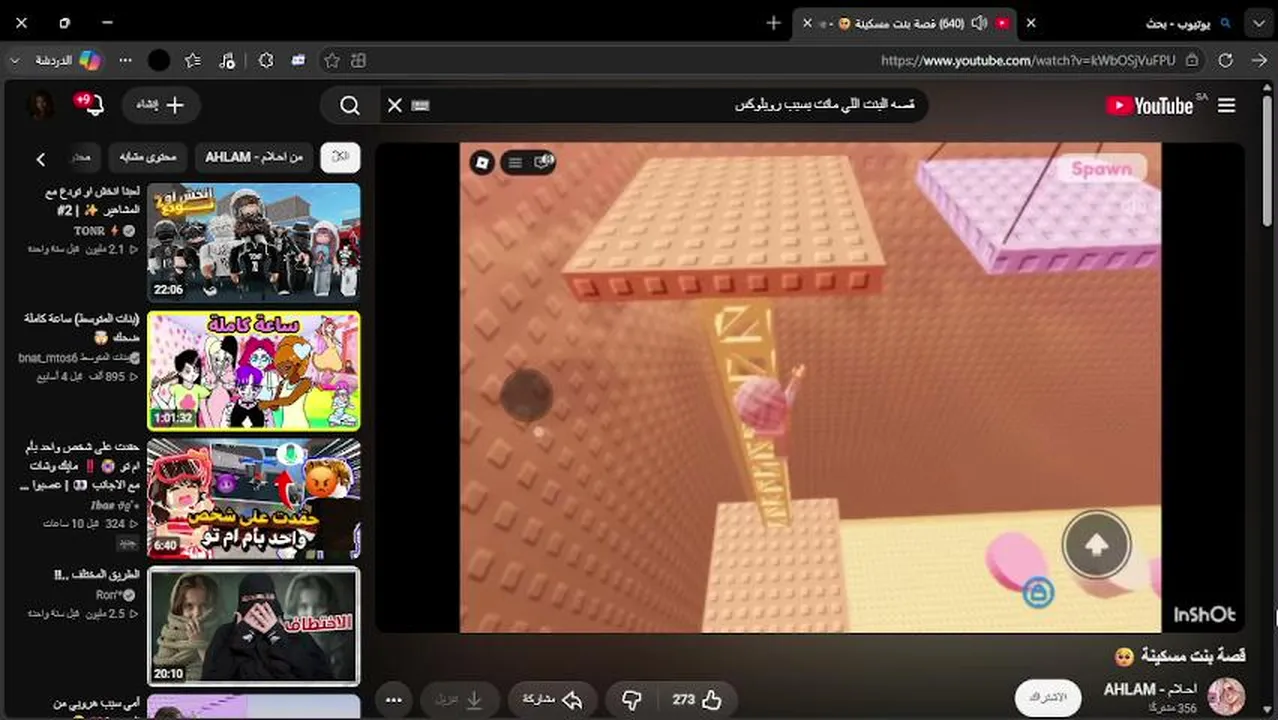Open the 22:06 Roblox recommended video thumbnail
1278x720 pixels.
pyautogui.click(x=254, y=242)
